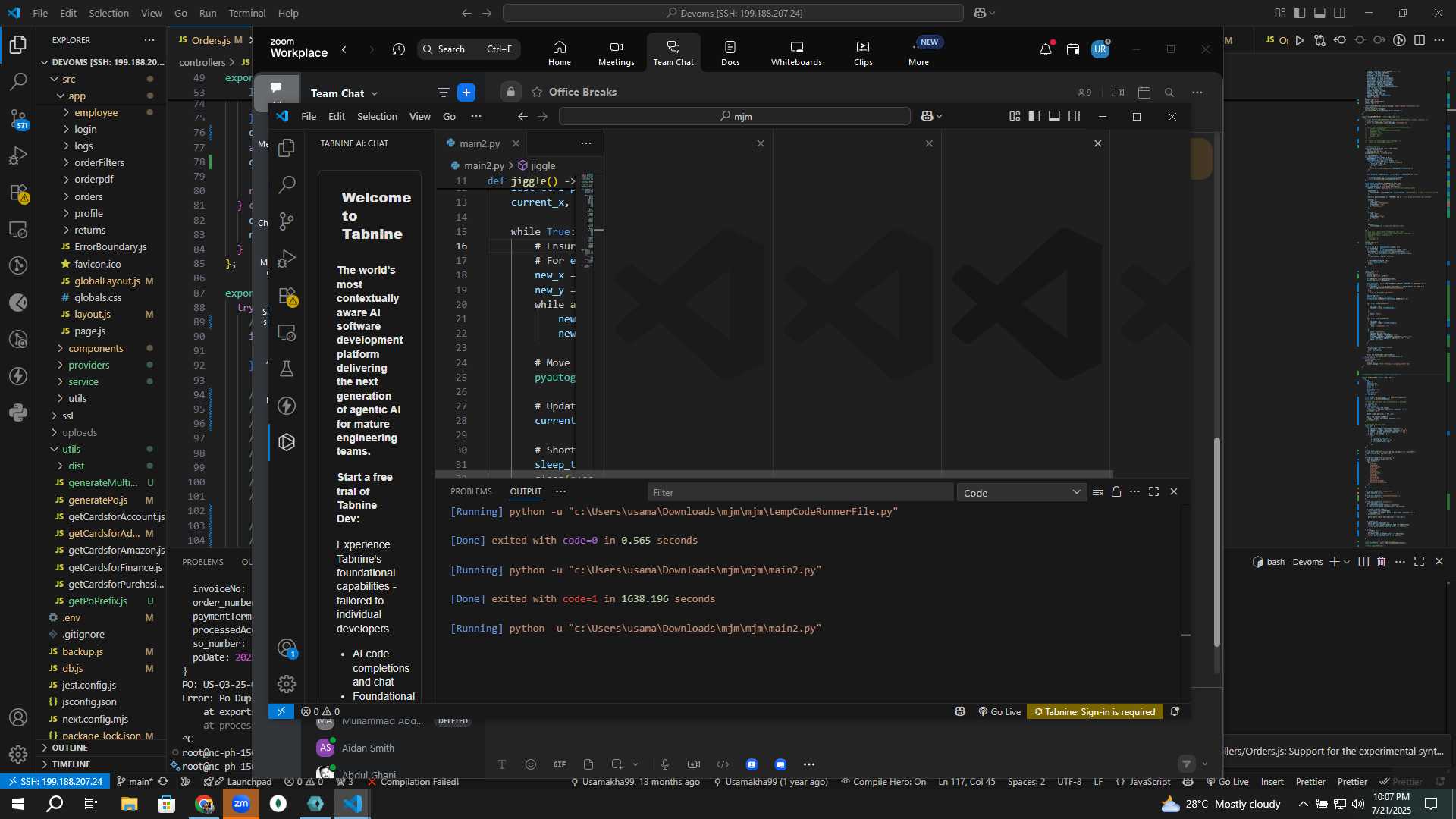Open Terminal menu in Devoms window

247,13
